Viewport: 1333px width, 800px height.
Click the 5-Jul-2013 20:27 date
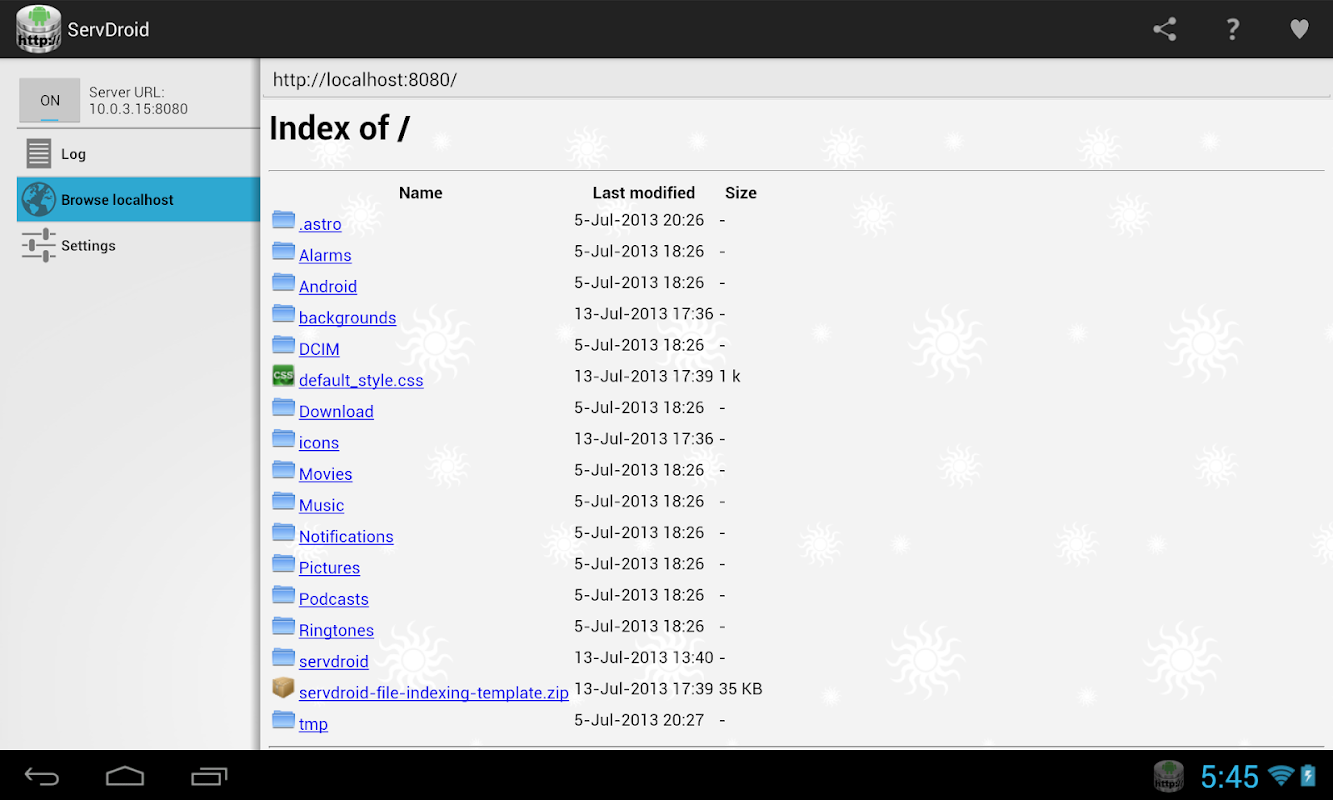(x=639, y=720)
